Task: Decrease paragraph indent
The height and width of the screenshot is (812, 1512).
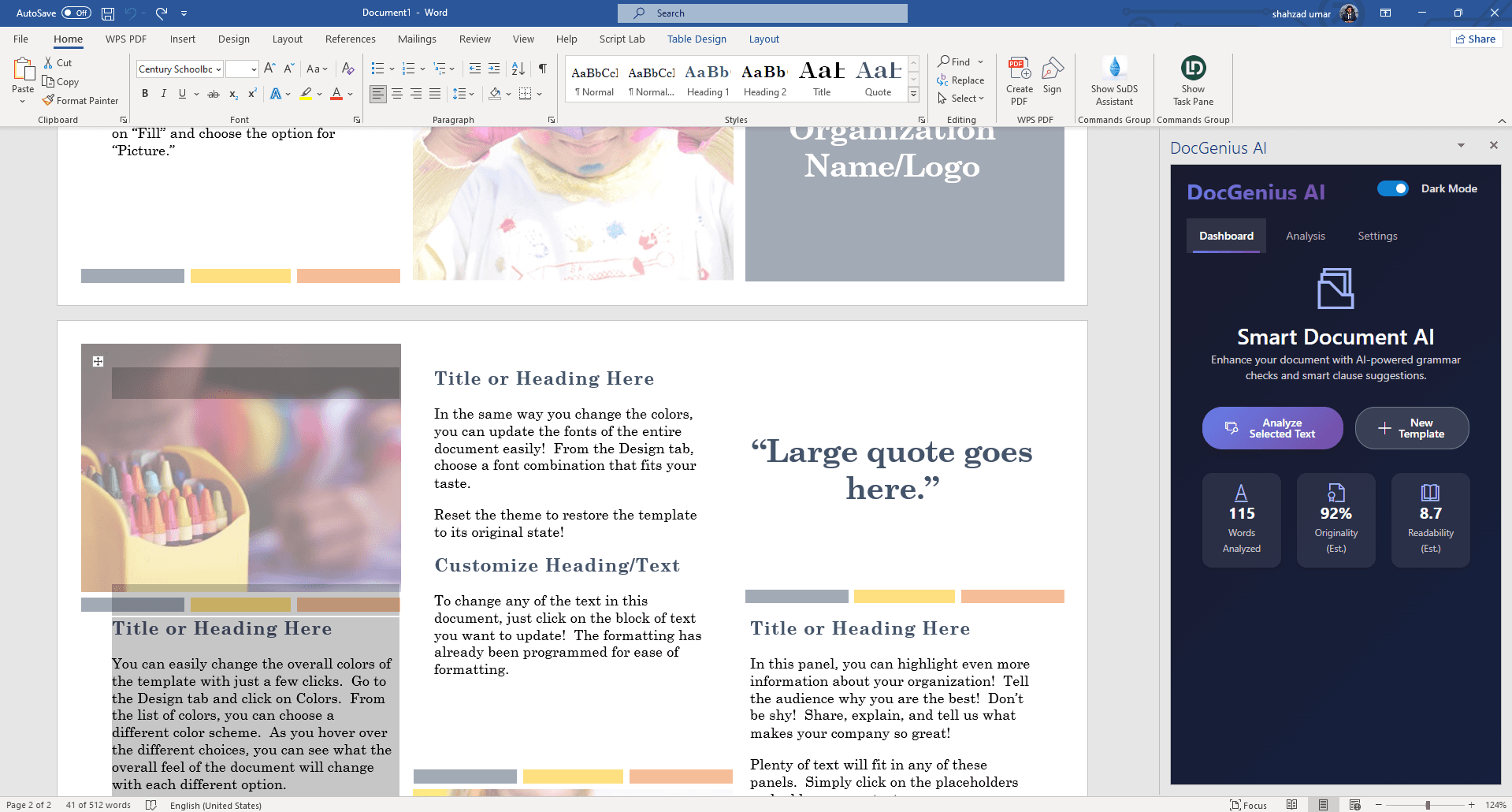Action: pos(475,69)
